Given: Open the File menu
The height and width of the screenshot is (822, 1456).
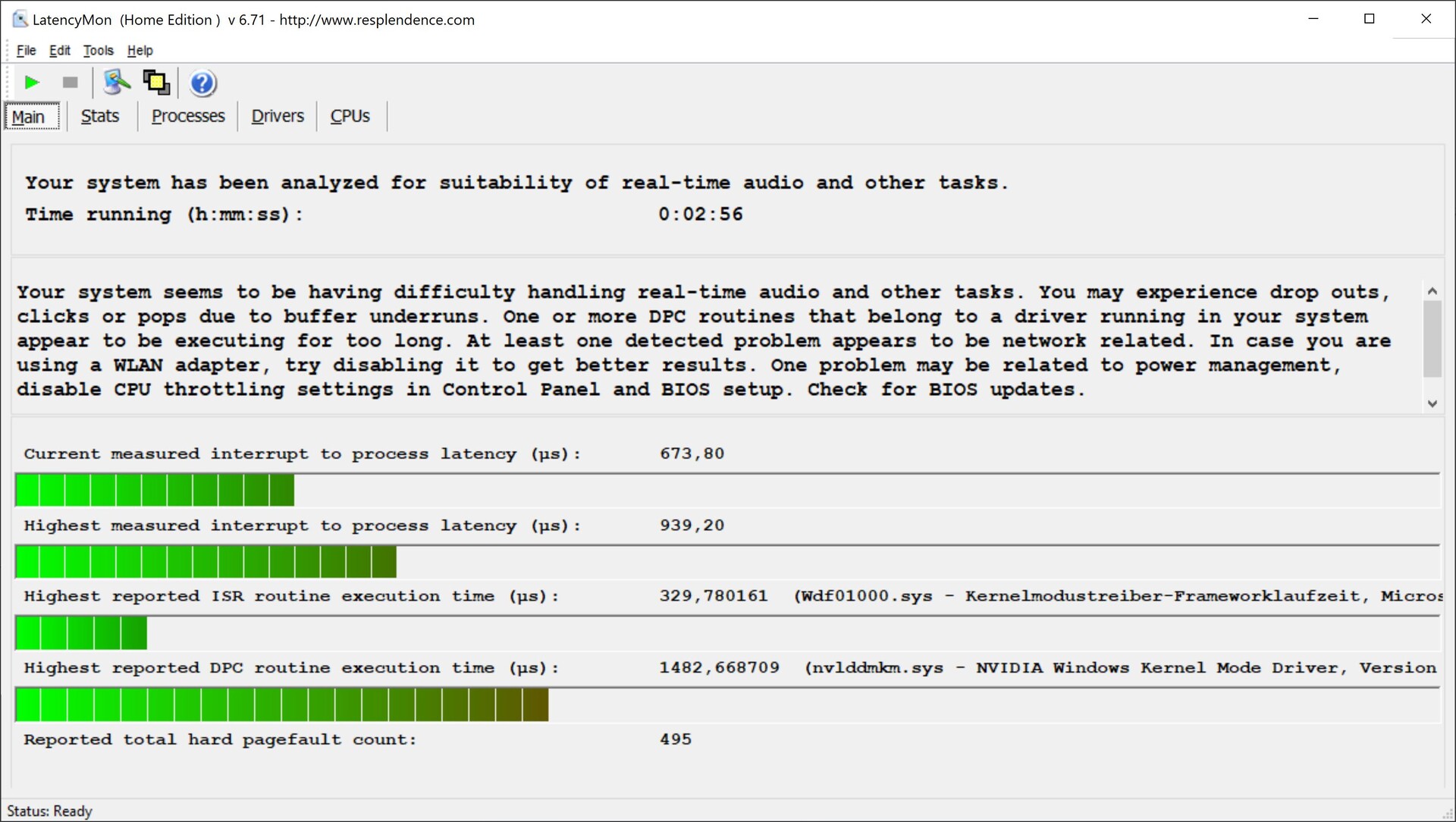Looking at the screenshot, I should pos(26,50).
